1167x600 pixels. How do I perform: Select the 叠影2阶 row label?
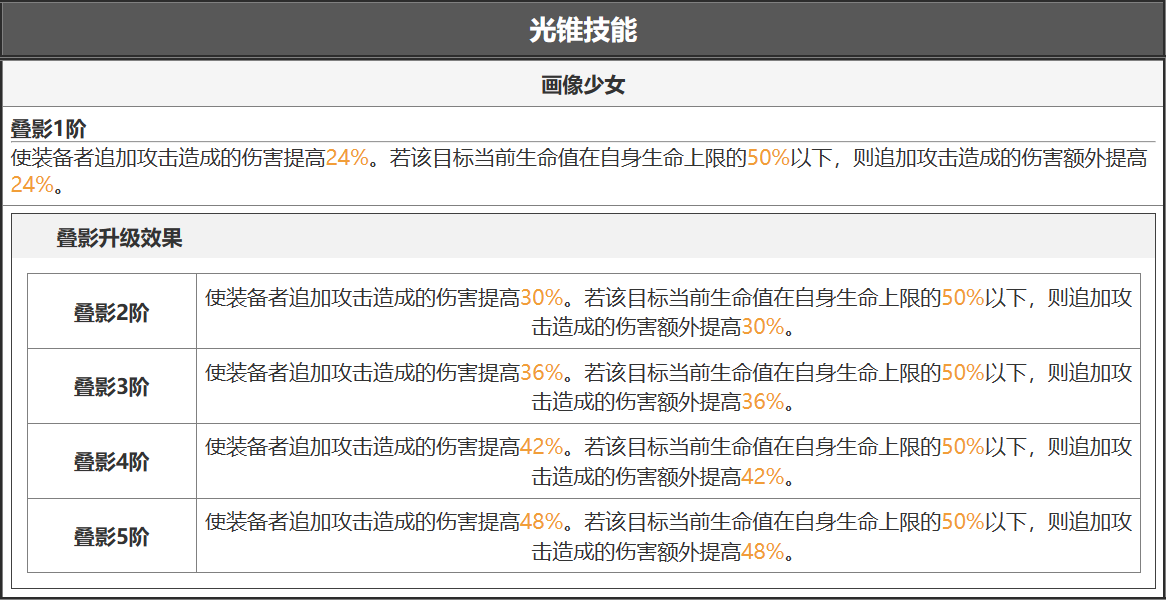111,313
